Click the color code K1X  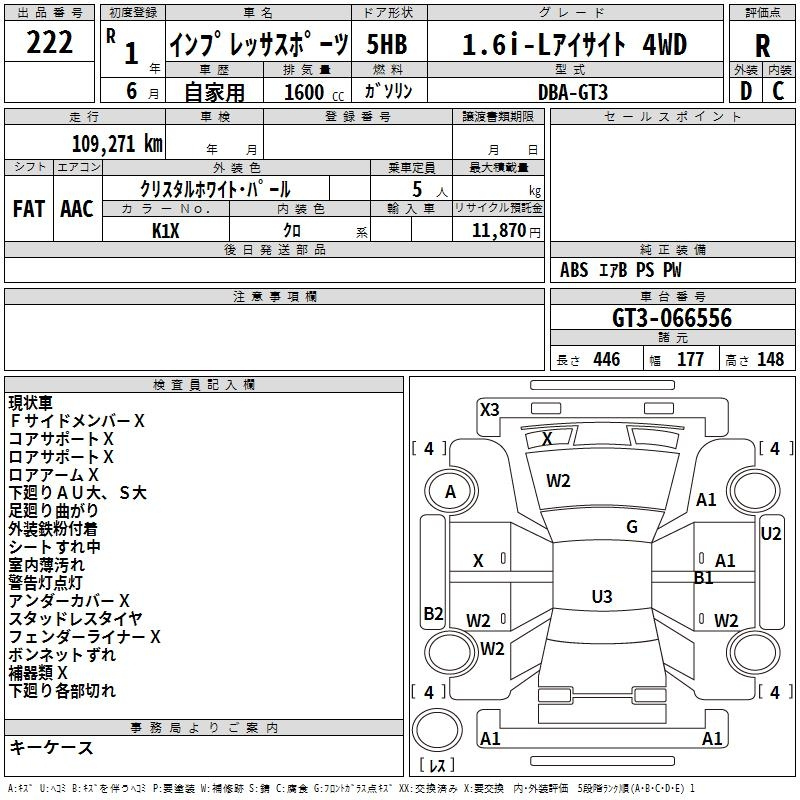(x=165, y=230)
